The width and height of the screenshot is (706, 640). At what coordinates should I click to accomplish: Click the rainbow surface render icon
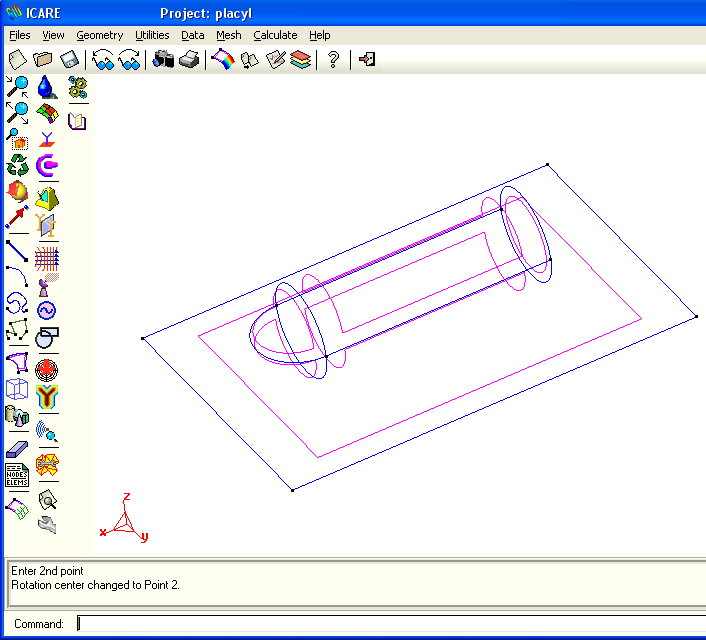point(223,59)
